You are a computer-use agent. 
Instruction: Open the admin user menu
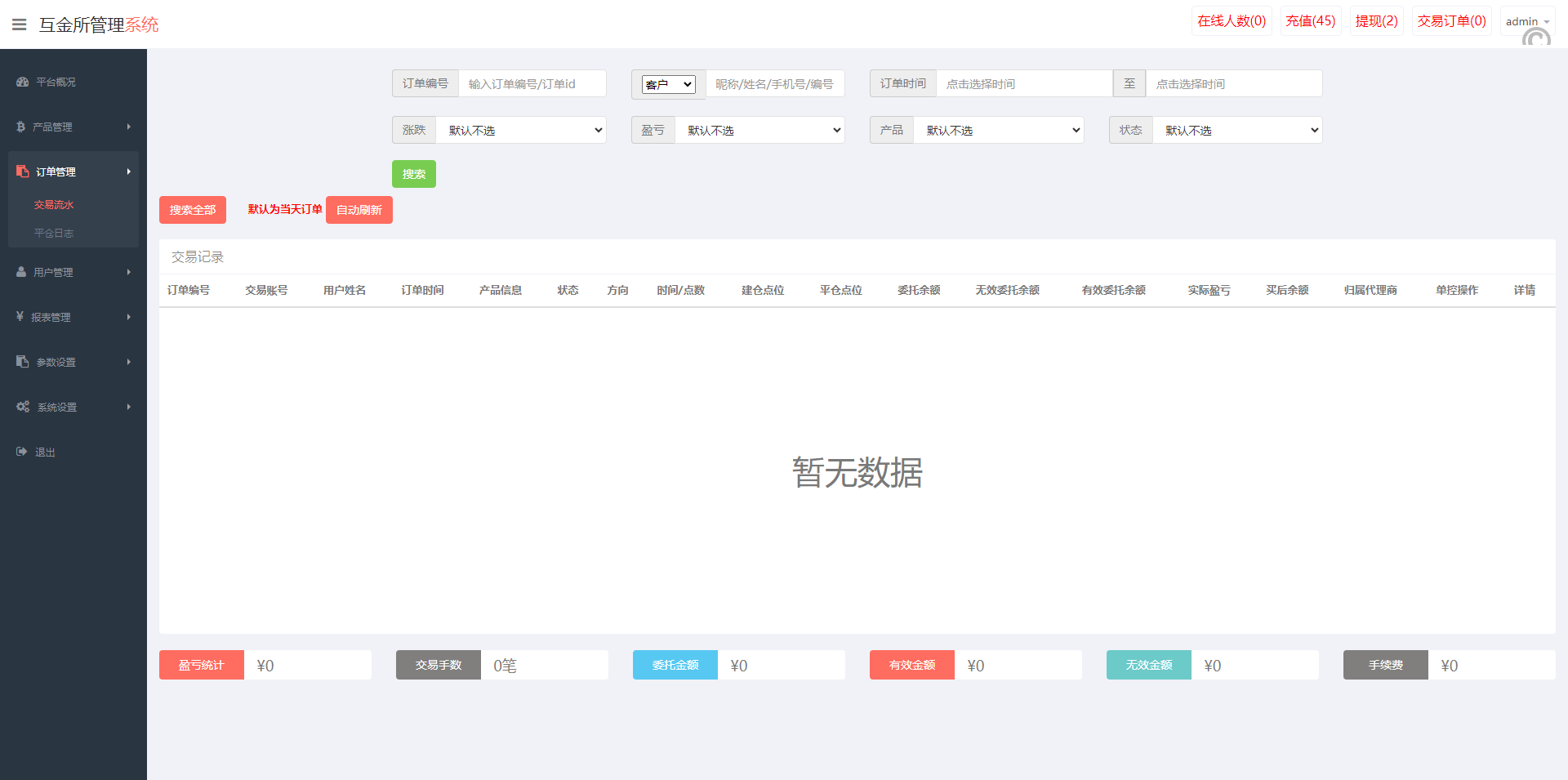pyautogui.click(x=1526, y=21)
